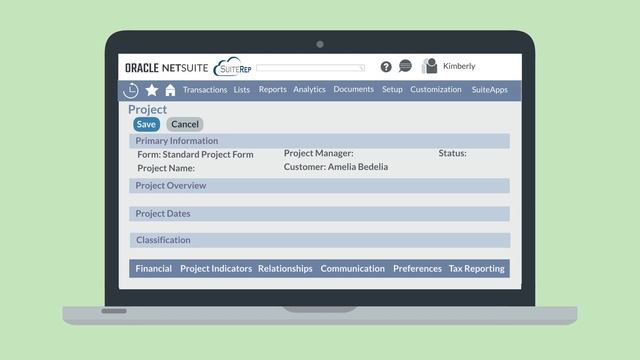Cancel editing the project
Viewport: 640px width, 360px height.
(x=185, y=124)
